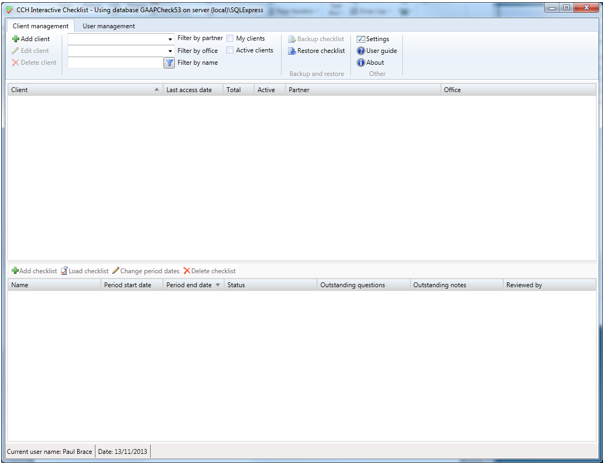
Task: Click the green Add checklist plus icon
Action: click(x=15, y=271)
